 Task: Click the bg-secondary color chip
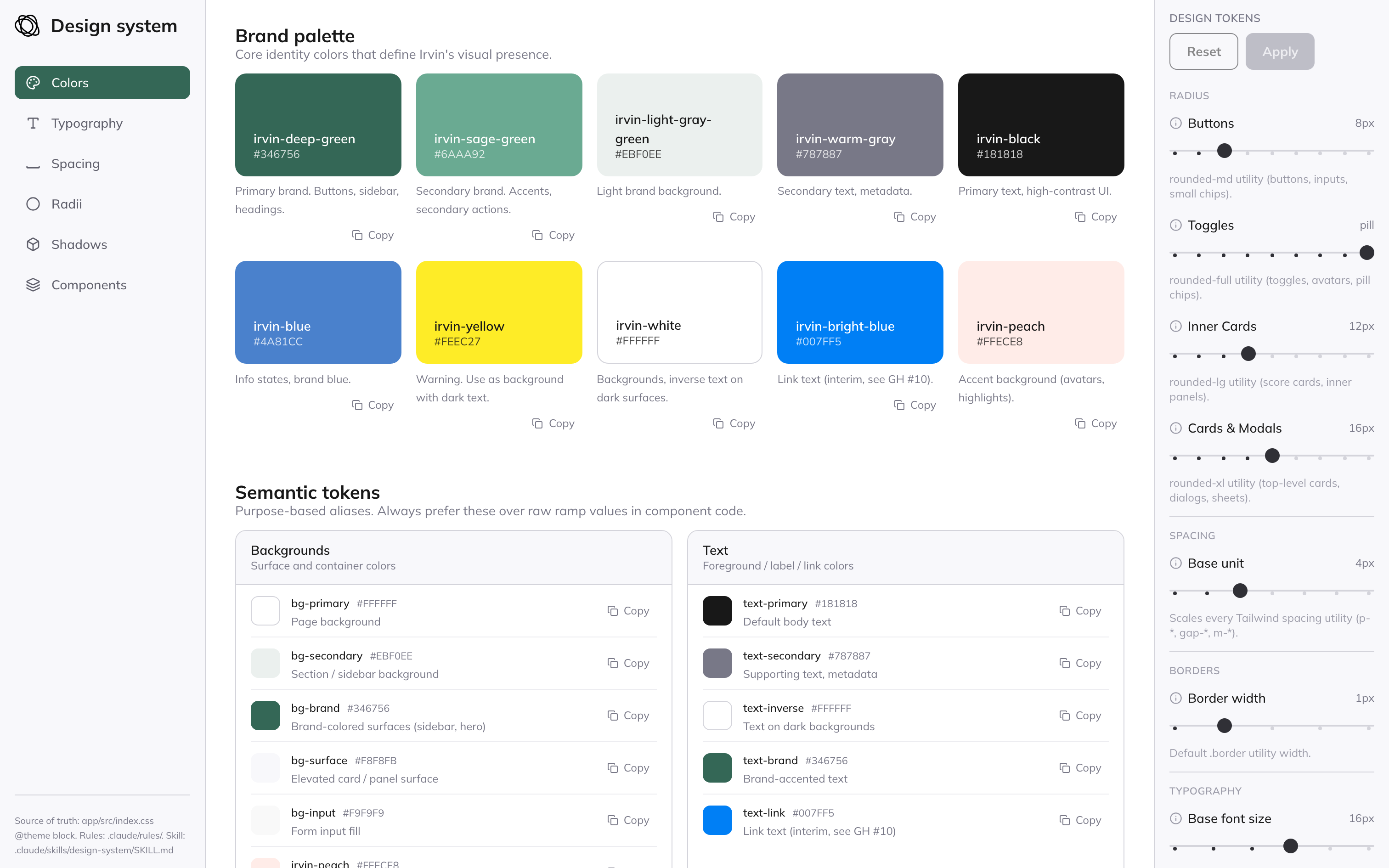pyautogui.click(x=265, y=663)
